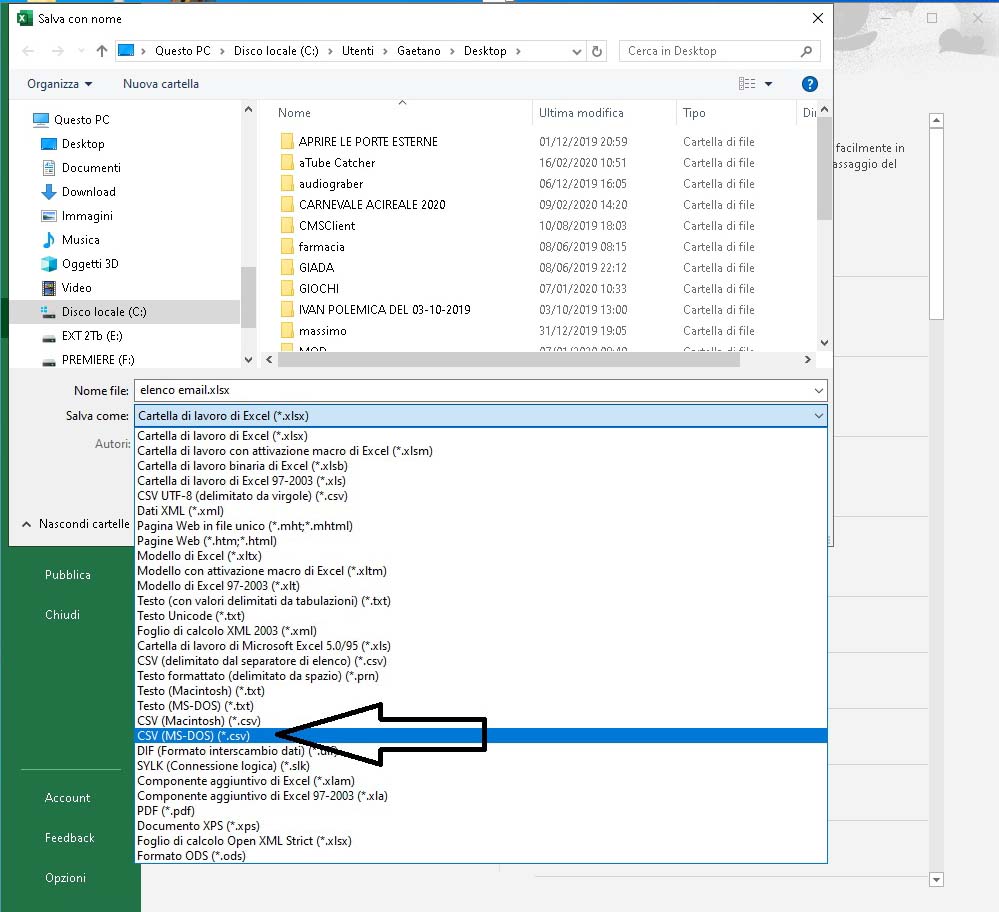The width and height of the screenshot is (999, 912).
Task: Change view layout icon
Action: pos(747,83)
